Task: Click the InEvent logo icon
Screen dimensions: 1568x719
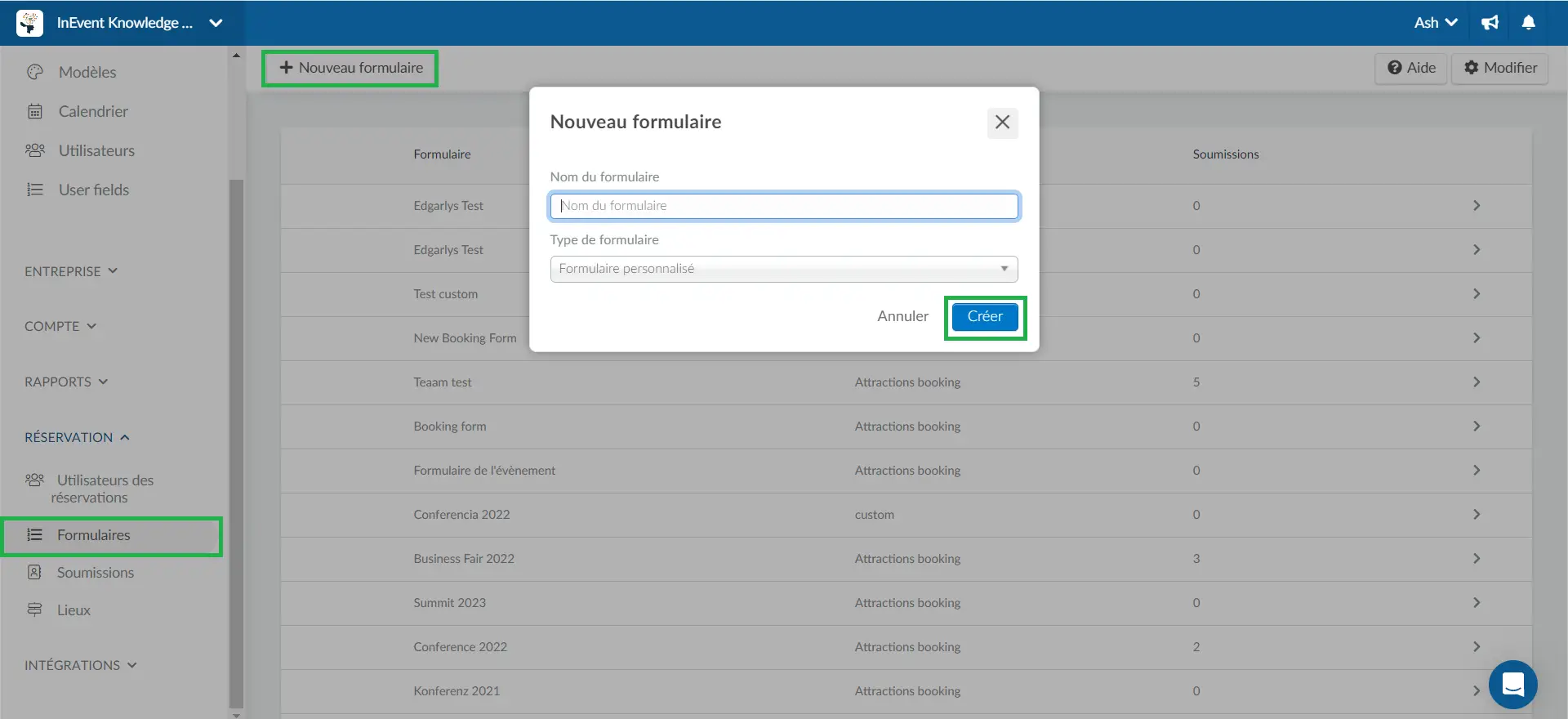Action: [x=30, y=23]
